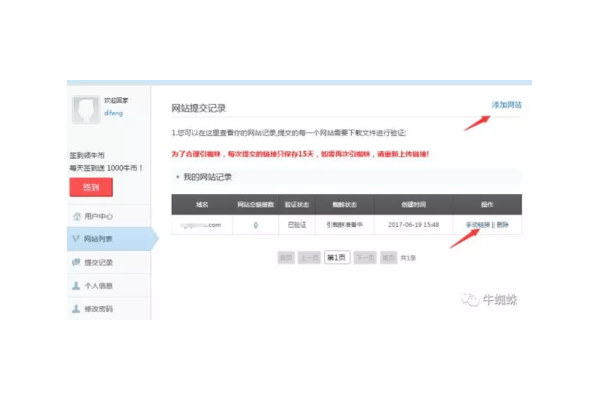This screenshot has height=400, width=600.
Task: Click the person icon beside 个人信息
Action: [76, 285]
